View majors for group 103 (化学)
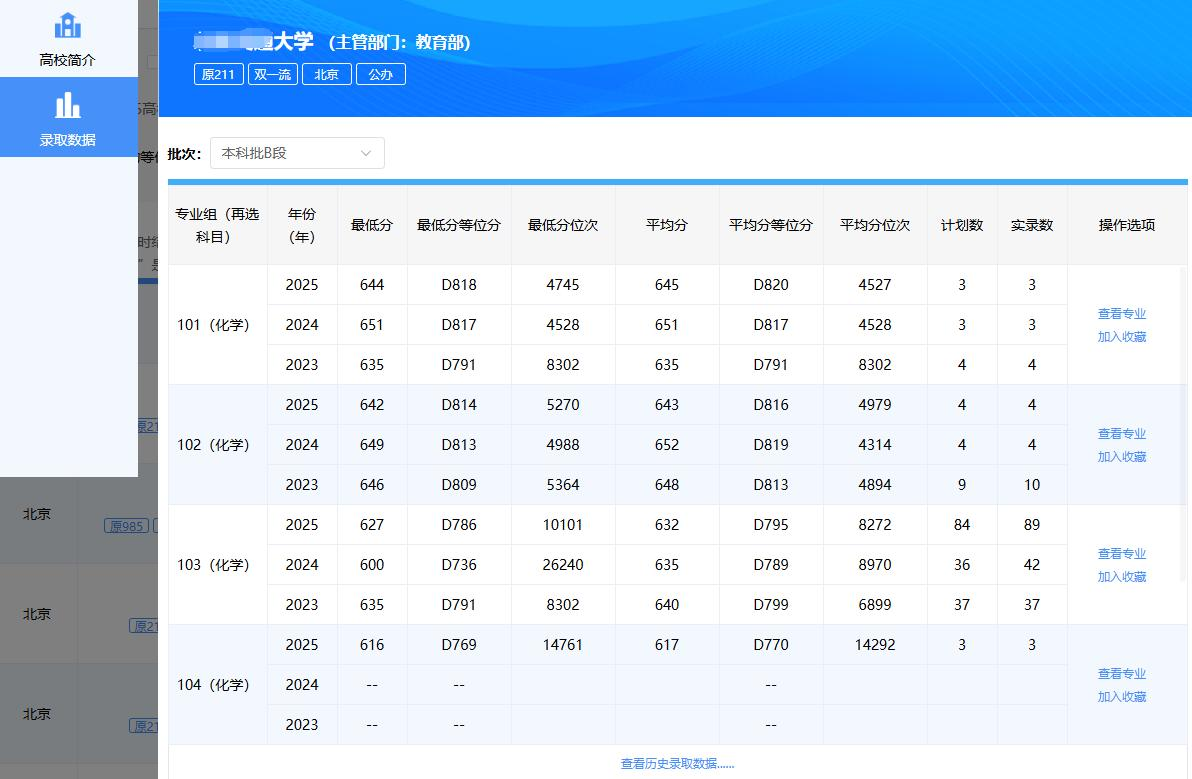Screen dimensions: 1192x779 tap(1121, 553)
